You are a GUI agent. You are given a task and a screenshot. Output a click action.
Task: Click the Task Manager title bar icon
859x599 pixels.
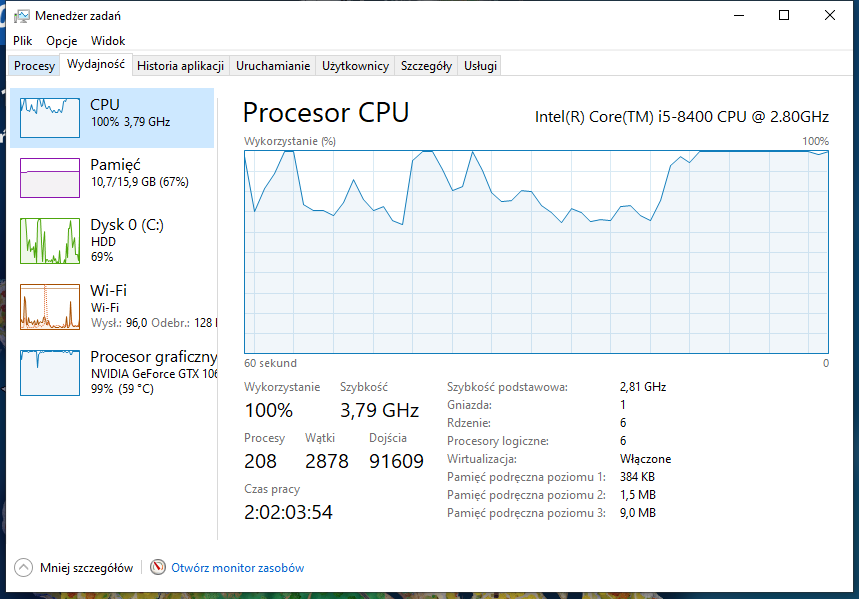(x=21, y=16)
